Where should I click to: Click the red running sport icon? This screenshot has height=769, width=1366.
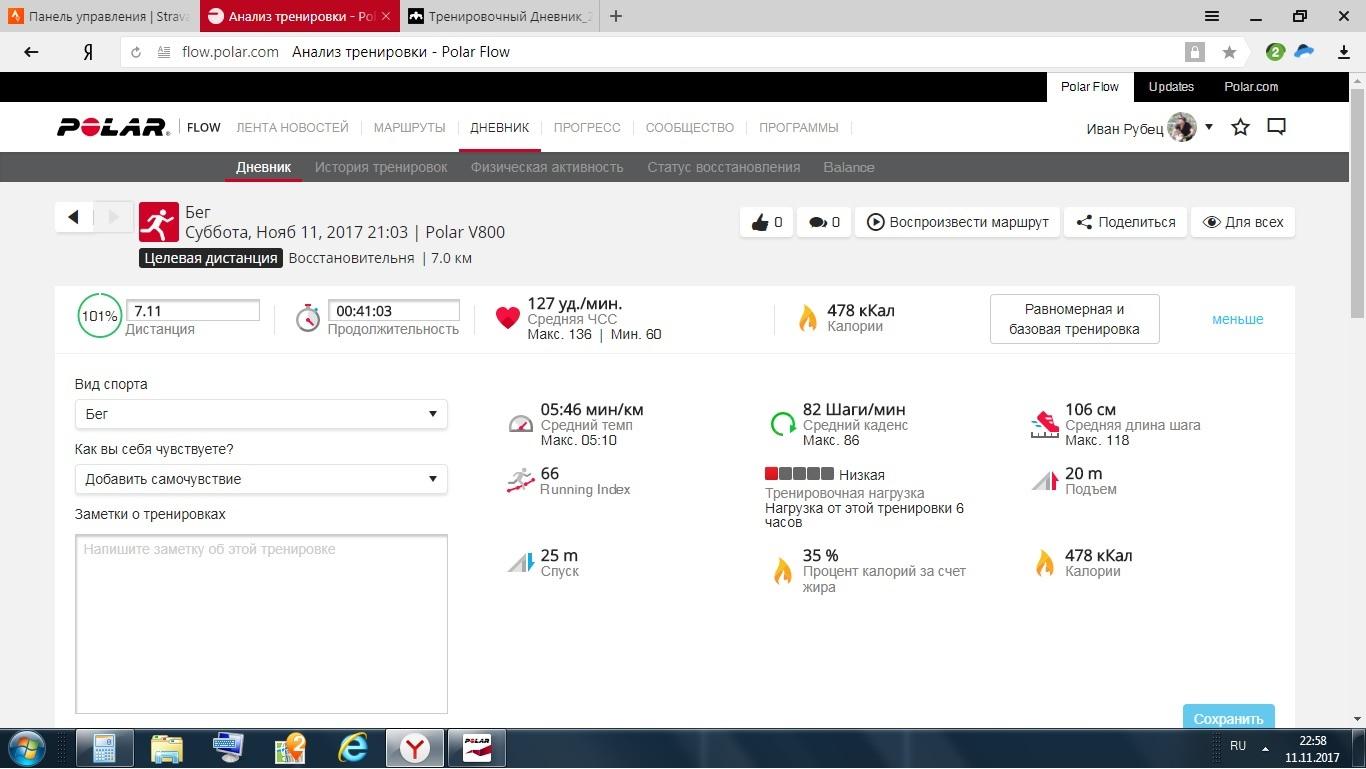pos(158,222)
